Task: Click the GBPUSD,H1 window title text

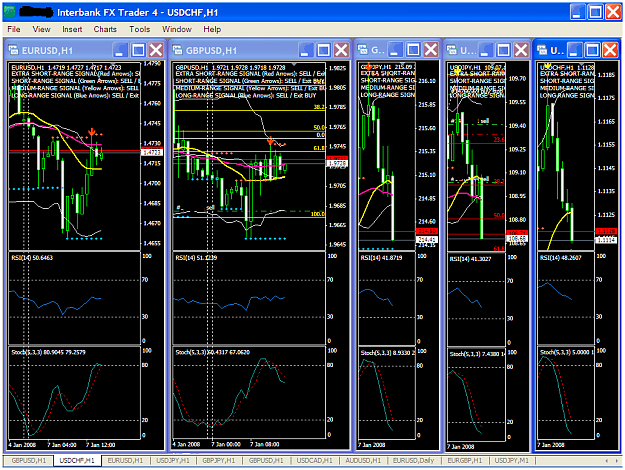Action: click(211, 51)
